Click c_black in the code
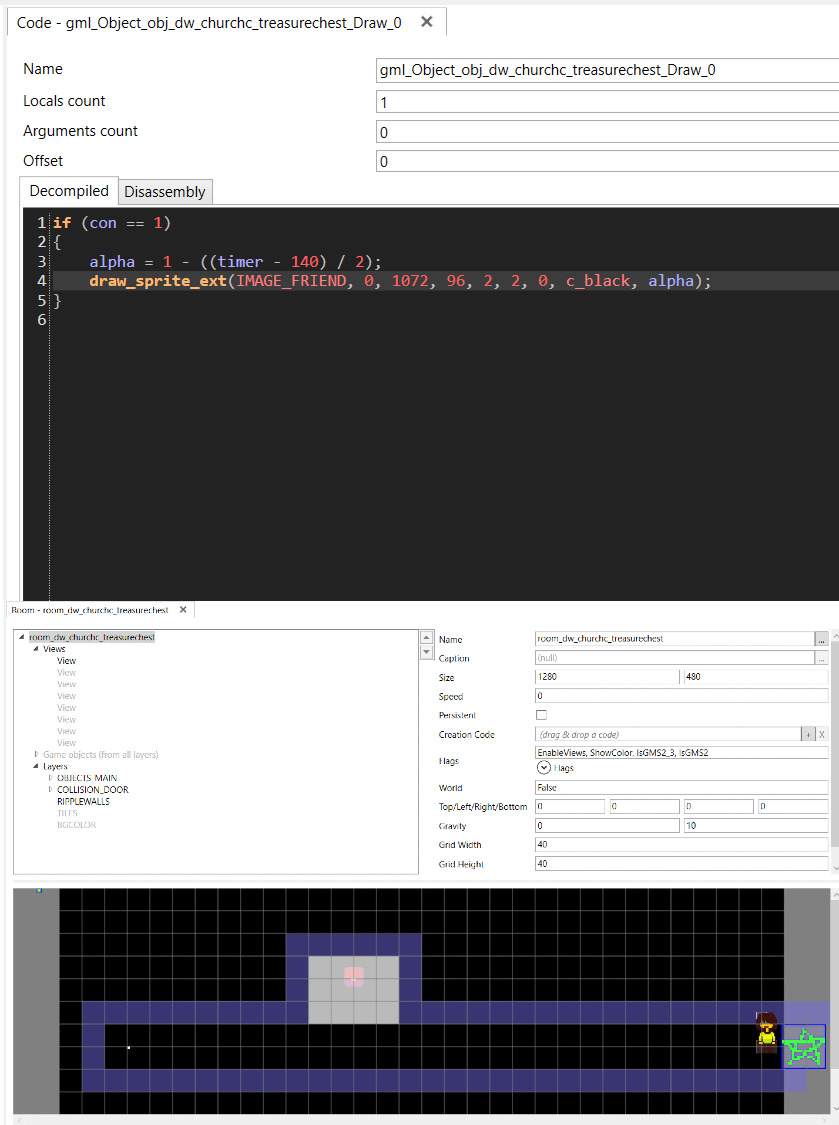The height and width of the screenshot is (1125, 839). (x=598, y=281)
